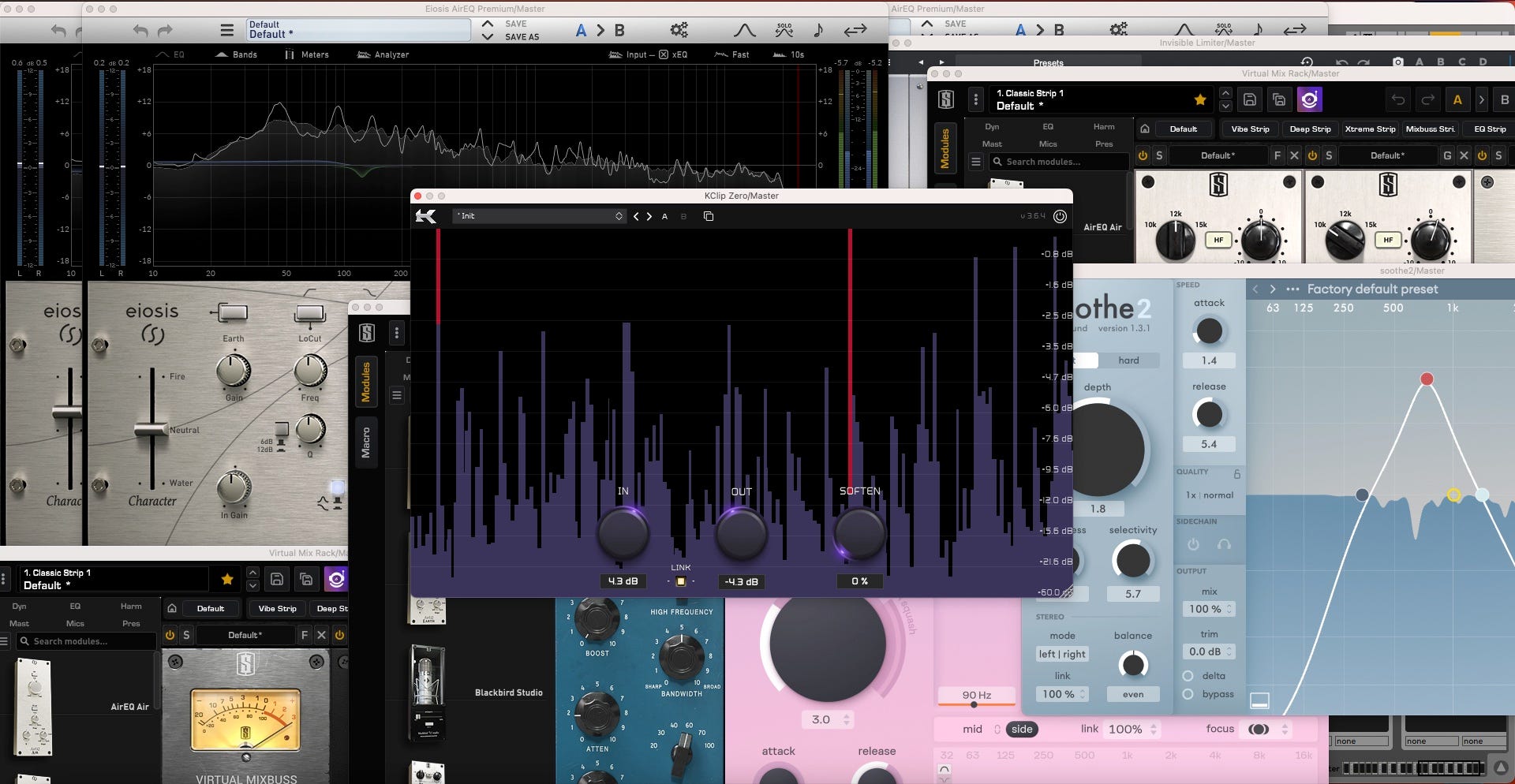Click the IN gain knob in KClip

coord(623,534)
